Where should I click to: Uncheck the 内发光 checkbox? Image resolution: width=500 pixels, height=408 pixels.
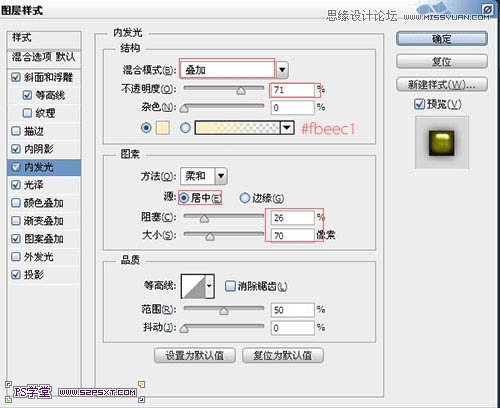(x=15, y=167)
